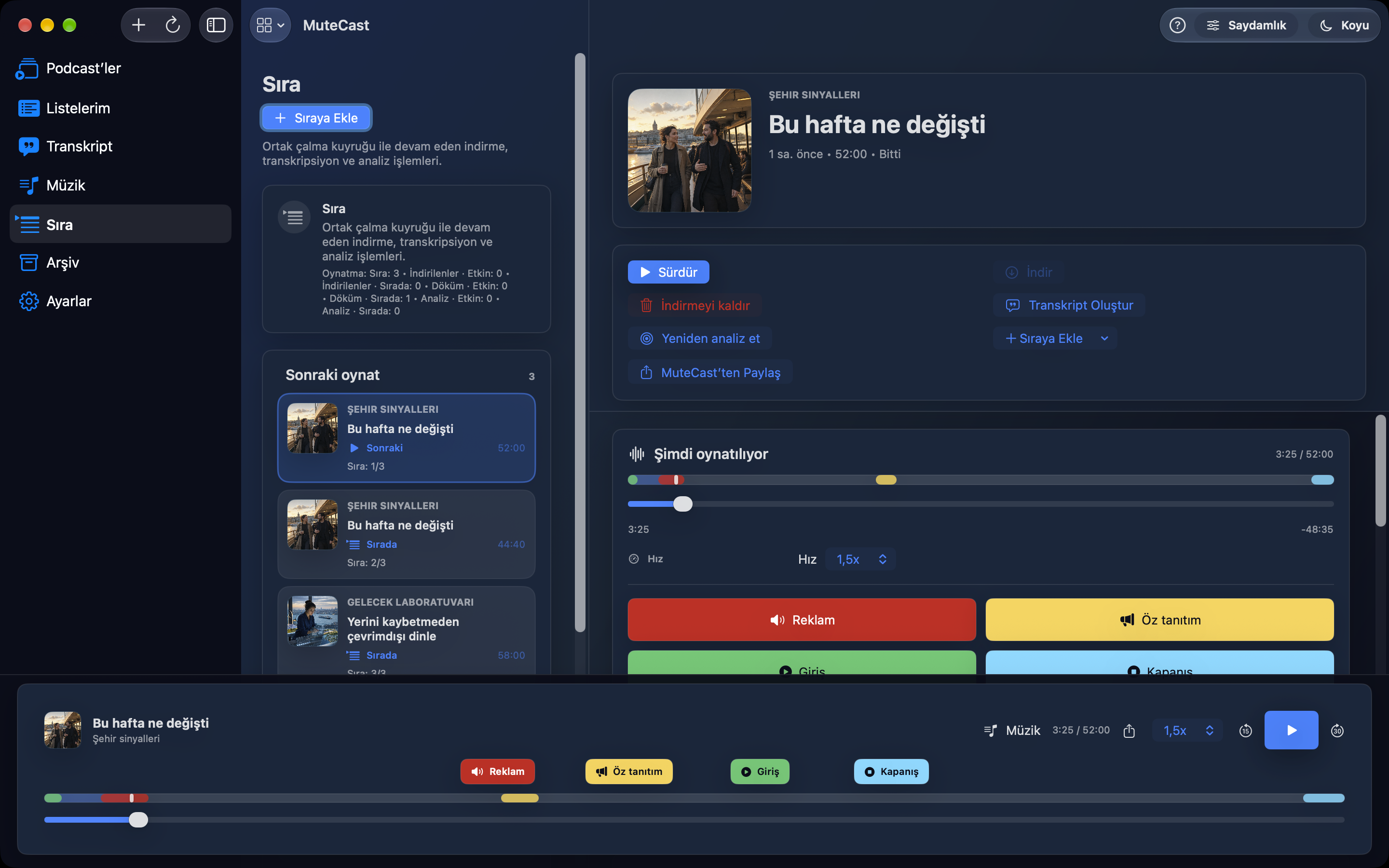
Task: Click the light blue end segment on bottom timeline
Action: click(x=1323, y=798)
